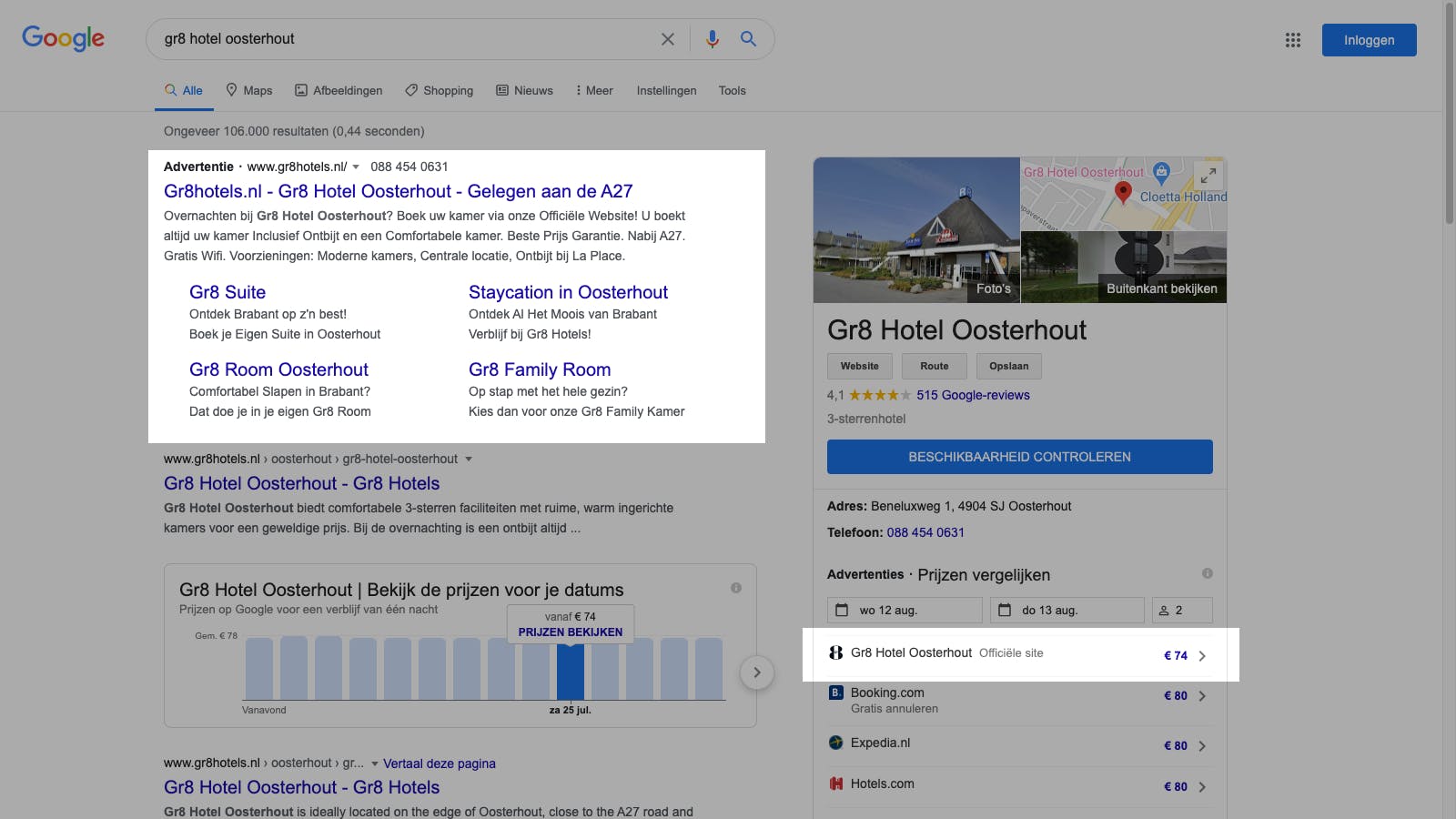Start voice search with microphone icon

[713, 39]
